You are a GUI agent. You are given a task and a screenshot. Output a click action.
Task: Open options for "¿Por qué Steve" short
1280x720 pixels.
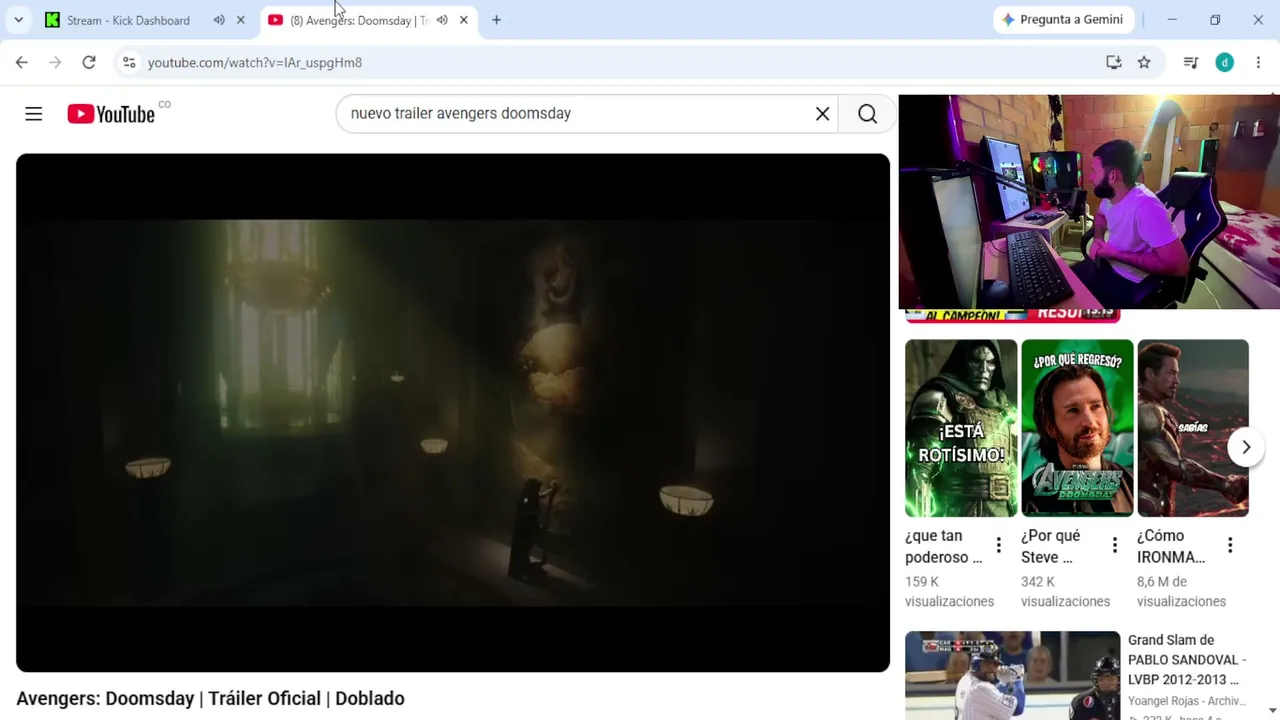[1114, 546]
